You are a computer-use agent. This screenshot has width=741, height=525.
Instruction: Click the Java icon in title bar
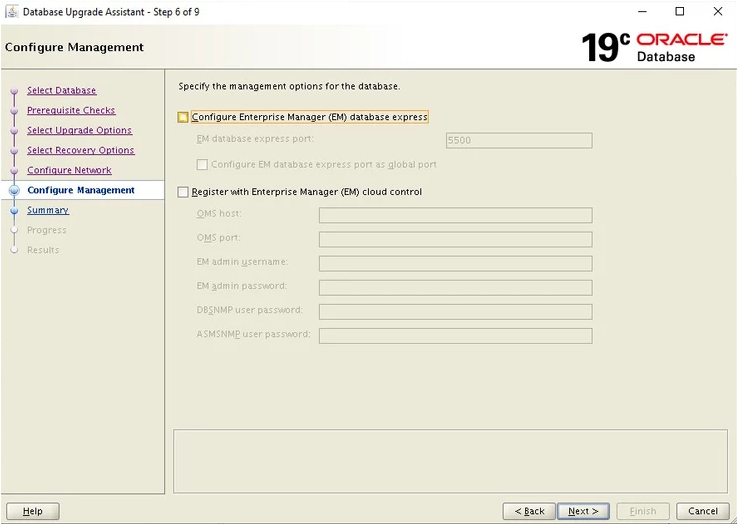(12, 11)
